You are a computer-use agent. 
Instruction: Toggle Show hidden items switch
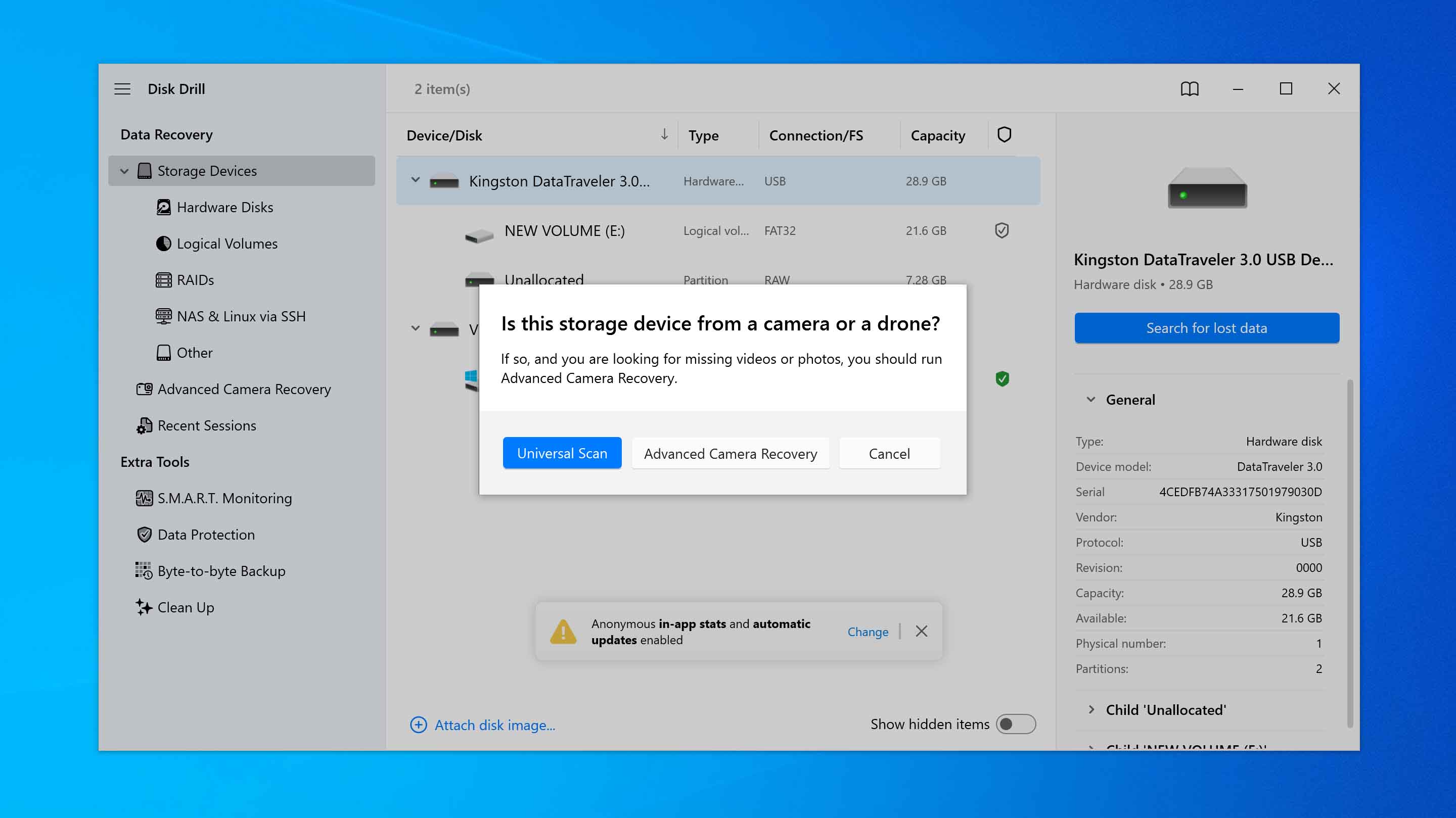1015,724
